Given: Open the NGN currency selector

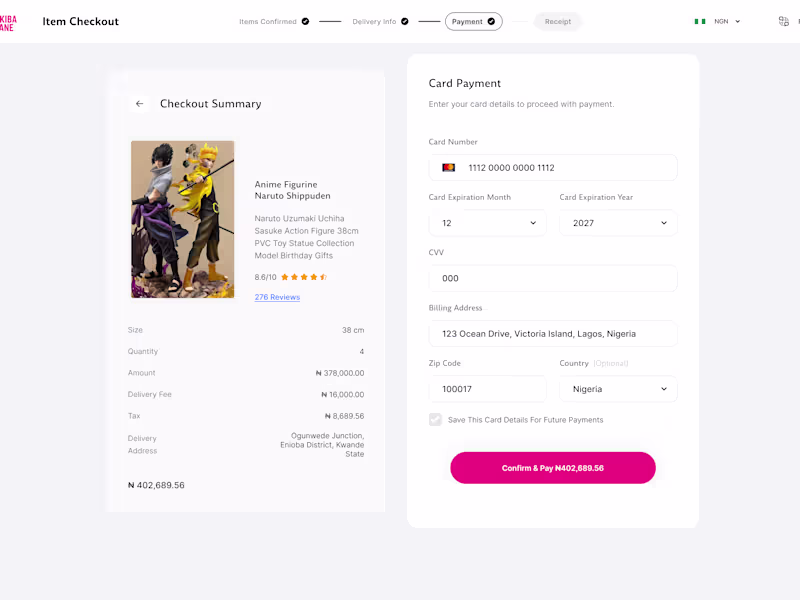Looking at the screenshot, I should coord(727,21).
